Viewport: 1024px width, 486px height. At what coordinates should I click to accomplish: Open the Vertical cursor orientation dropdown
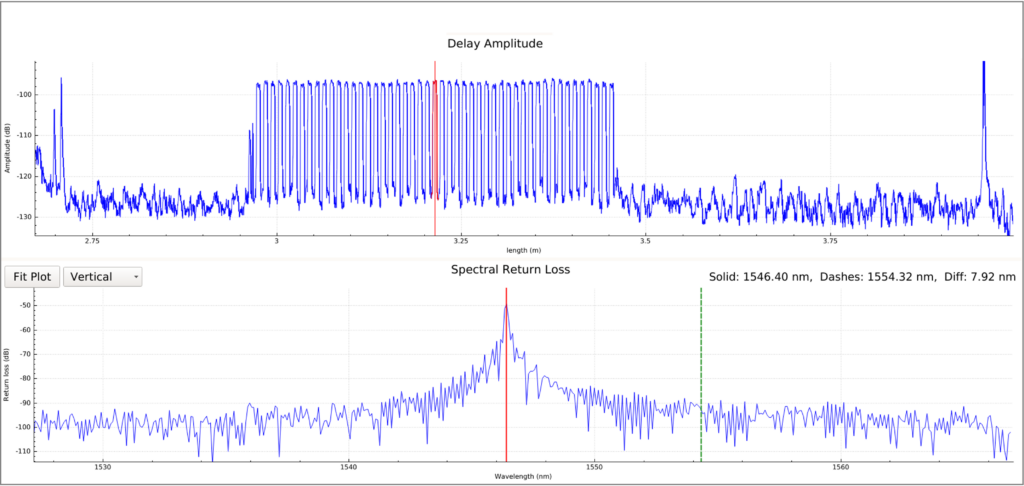click(103, 276)
